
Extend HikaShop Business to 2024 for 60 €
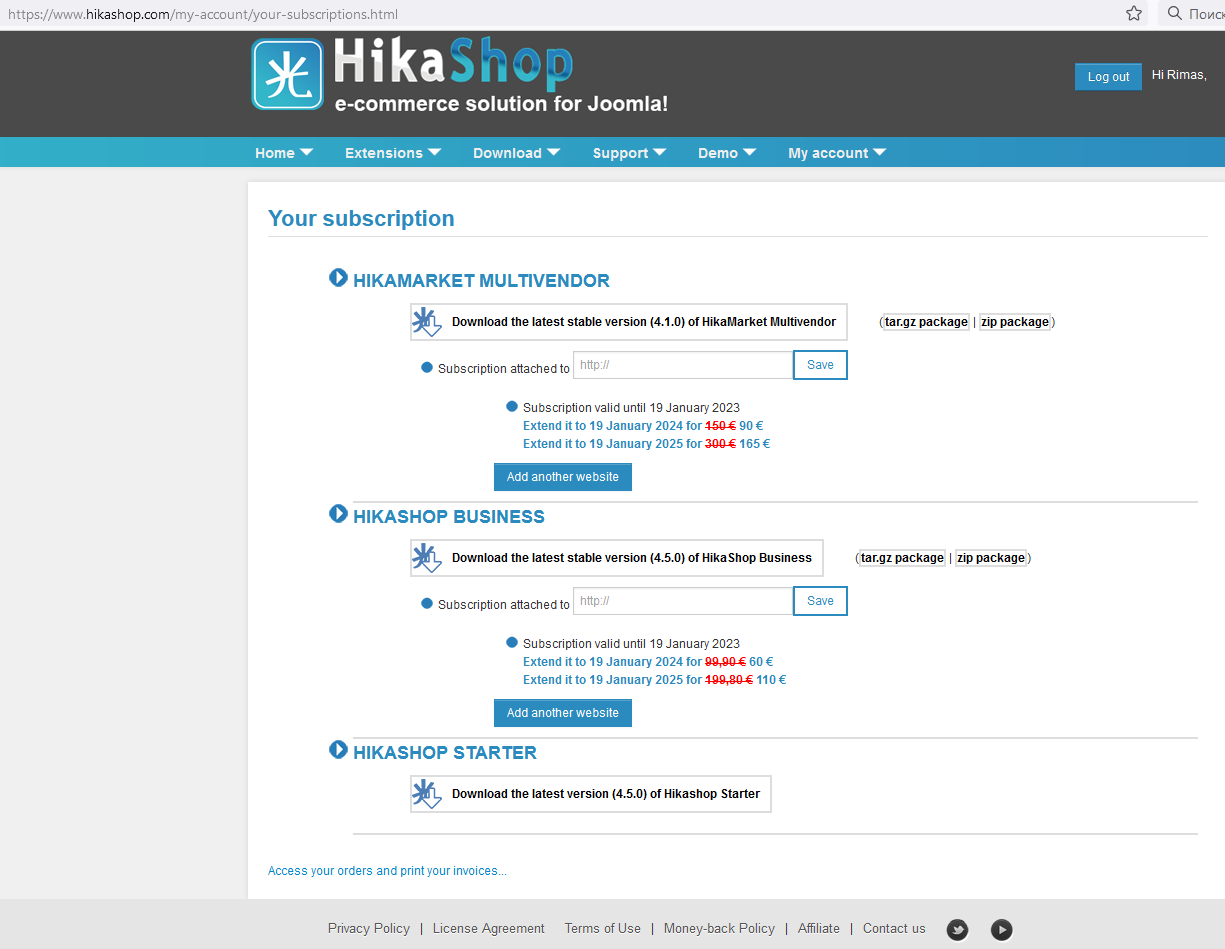pos(648,662)
